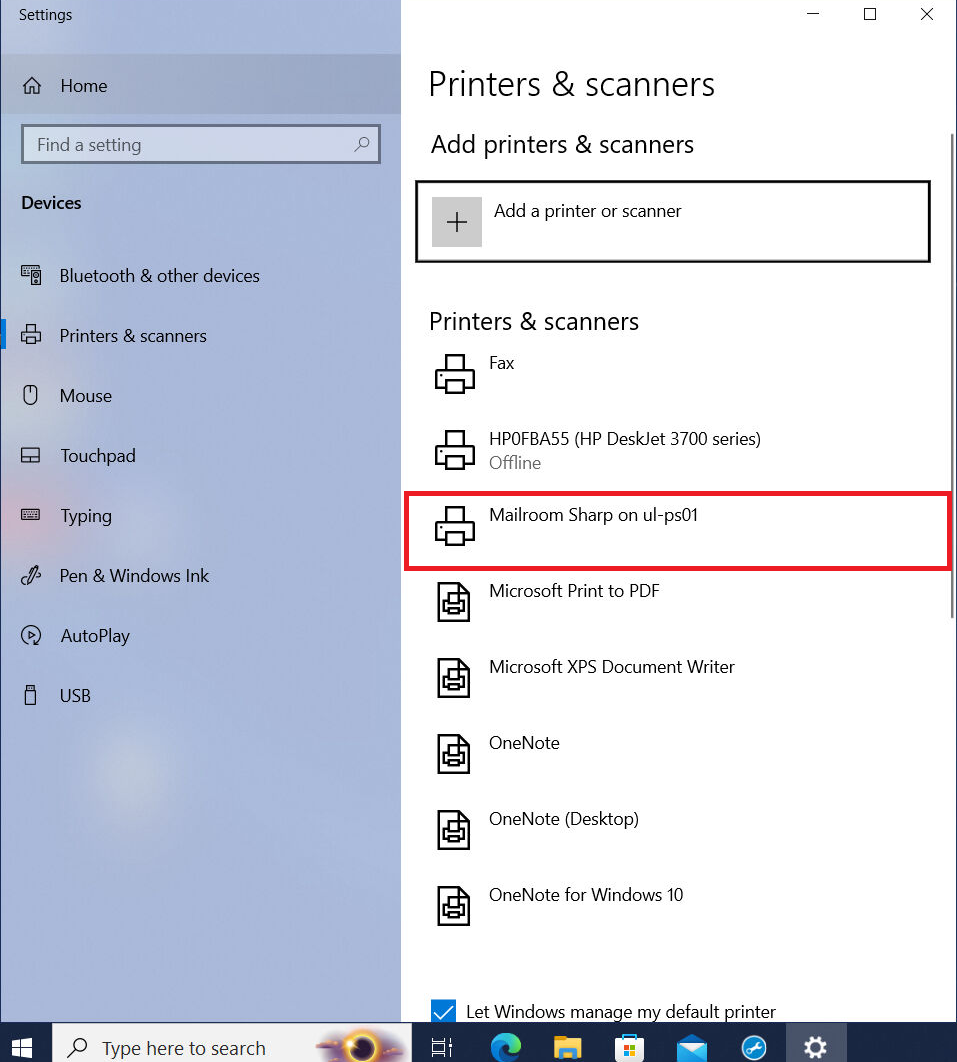957x1062 pixels.
Task: Go to Settings Home
Action: pyautogui.click(x=200, y=85)
